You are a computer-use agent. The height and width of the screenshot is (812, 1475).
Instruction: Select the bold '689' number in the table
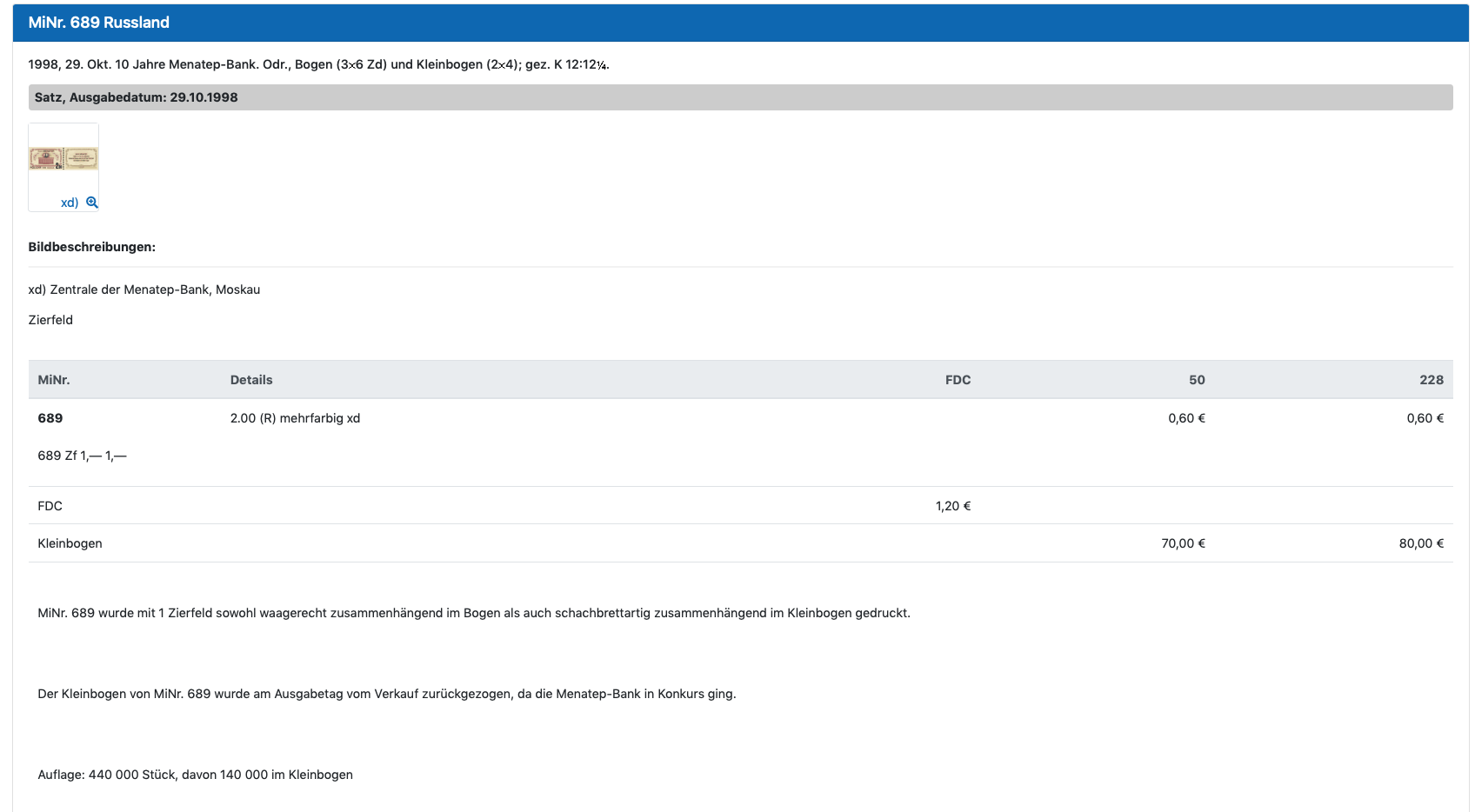click(x=50, y=418)
